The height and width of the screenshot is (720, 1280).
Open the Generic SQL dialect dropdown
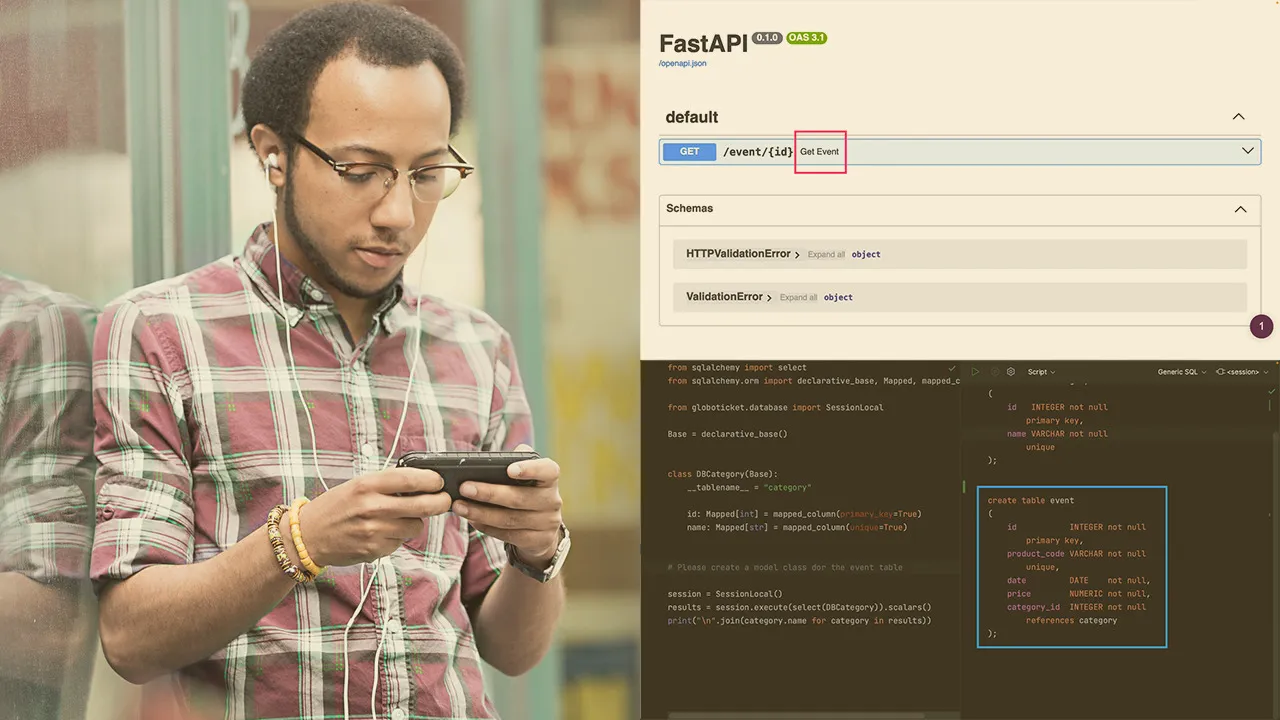[1182, 372]
